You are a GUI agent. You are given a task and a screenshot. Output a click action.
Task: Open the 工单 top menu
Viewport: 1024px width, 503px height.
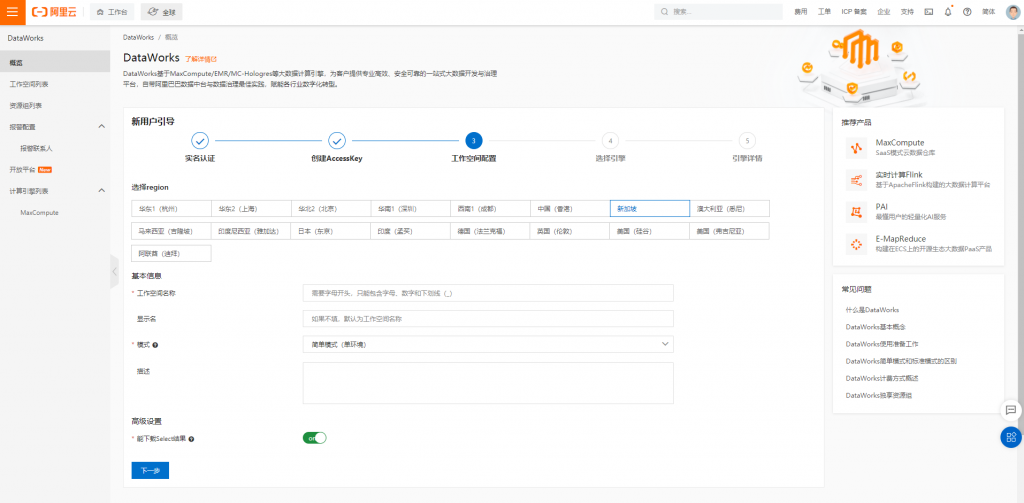coord(824,12)
